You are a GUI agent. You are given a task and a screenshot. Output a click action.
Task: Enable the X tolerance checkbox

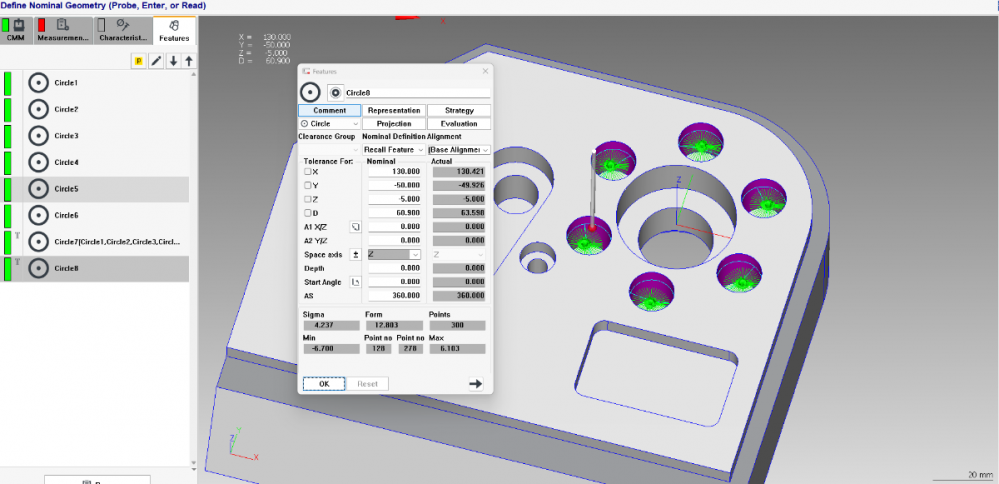[309, 172]
